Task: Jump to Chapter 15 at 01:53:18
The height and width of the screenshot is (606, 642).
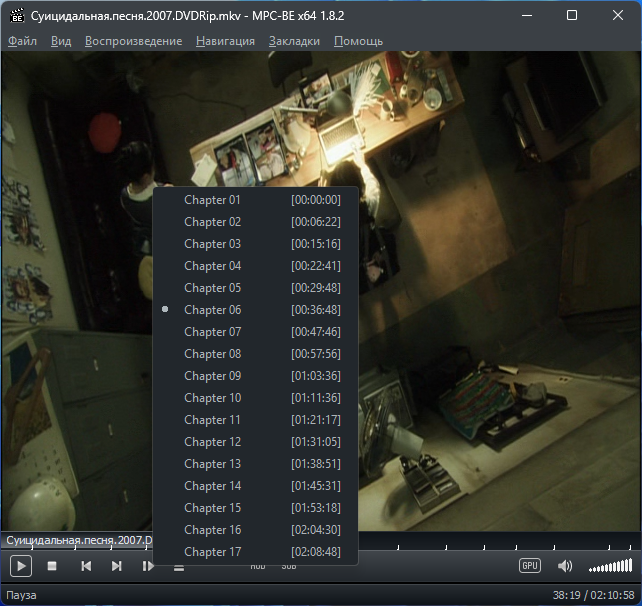Action: click(x=255, y=508)
